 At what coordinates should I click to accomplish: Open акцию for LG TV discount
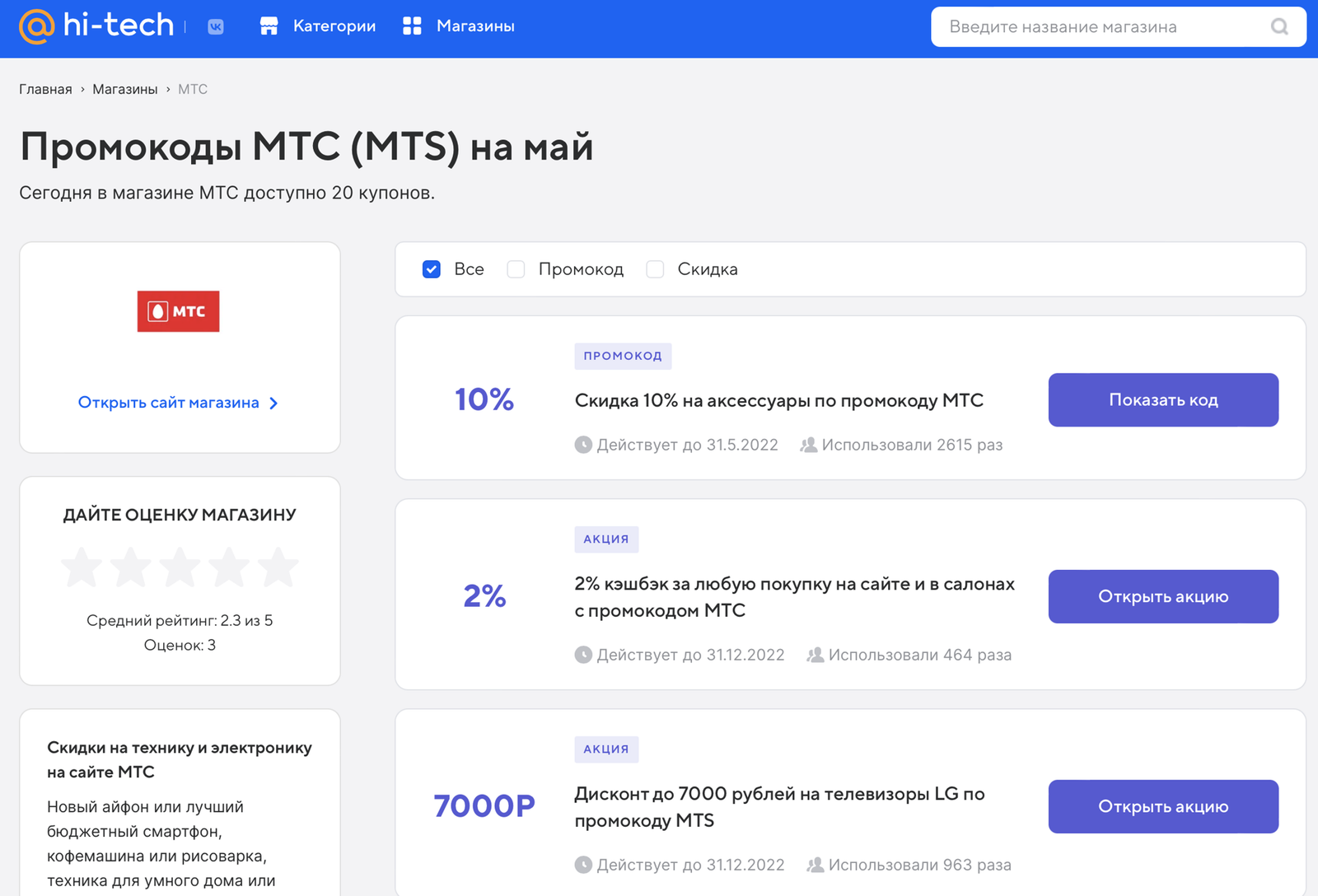pos(1163,806)
